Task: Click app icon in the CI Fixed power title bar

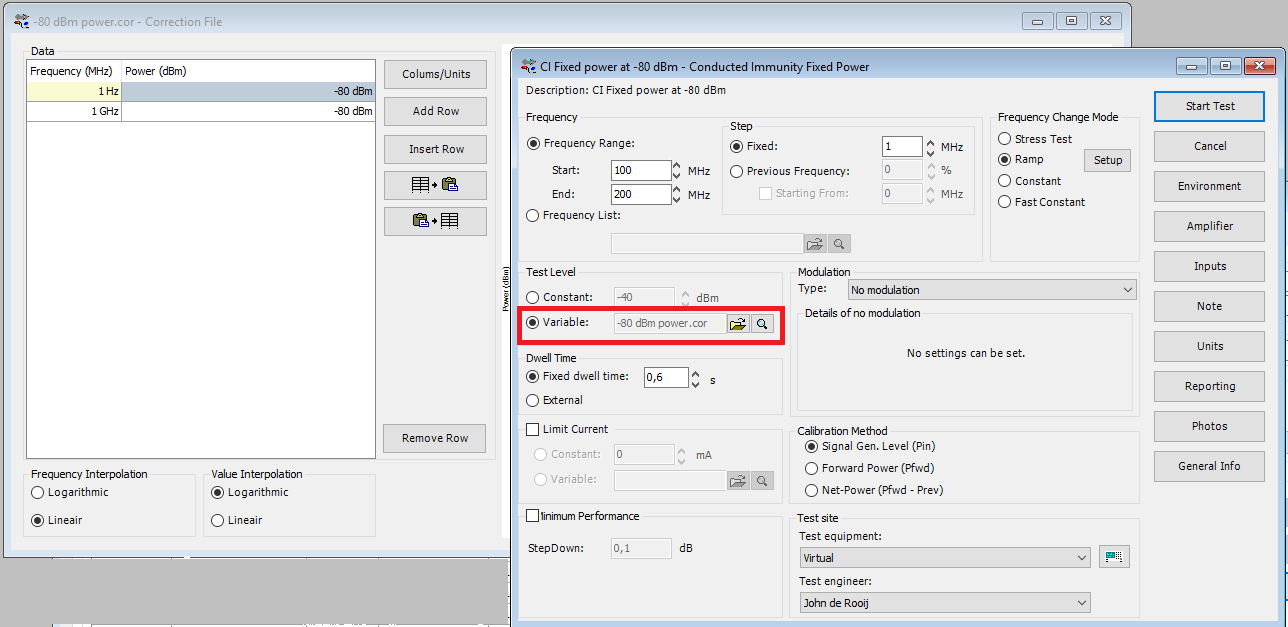Action: [x=529, y=67]
